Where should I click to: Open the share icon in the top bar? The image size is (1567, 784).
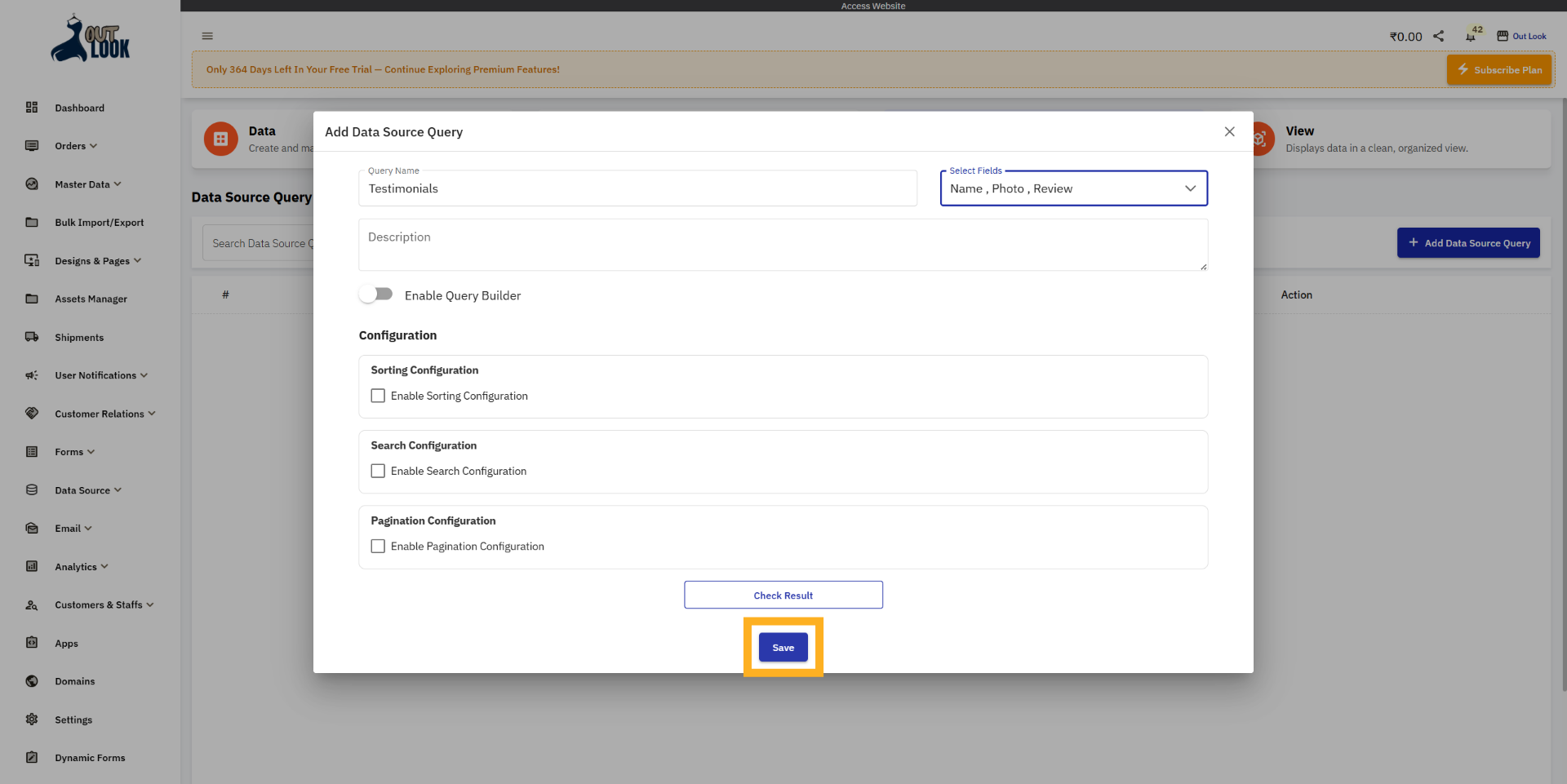[1439, 36]
